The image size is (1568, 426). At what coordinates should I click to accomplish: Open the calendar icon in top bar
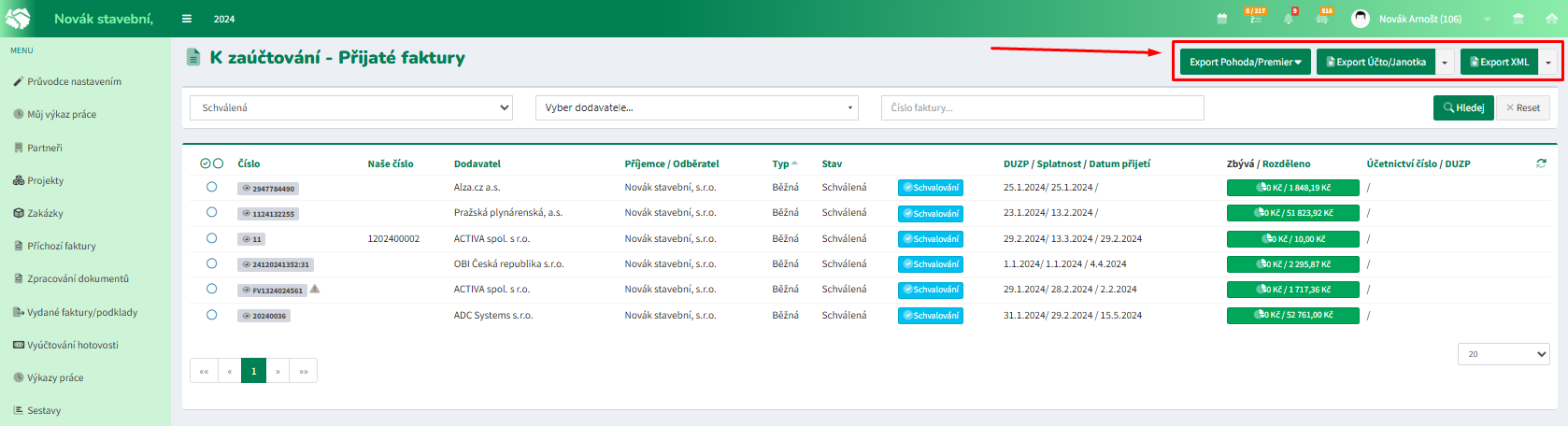pos(1222,19)
